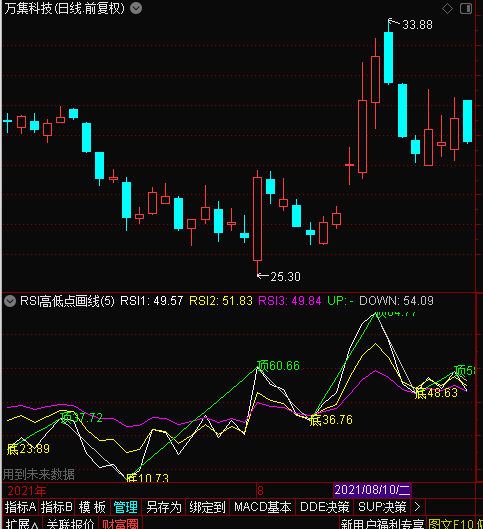This screenshot has height=529, width=483.
Task: Click the 2021/08/10 date marker
Action: (372, 490)
